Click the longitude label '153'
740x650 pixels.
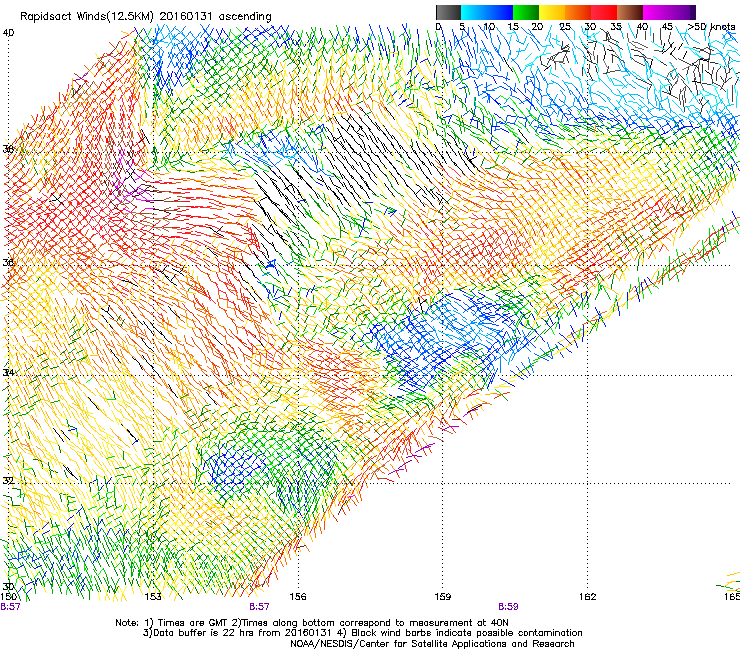point(153,597)
